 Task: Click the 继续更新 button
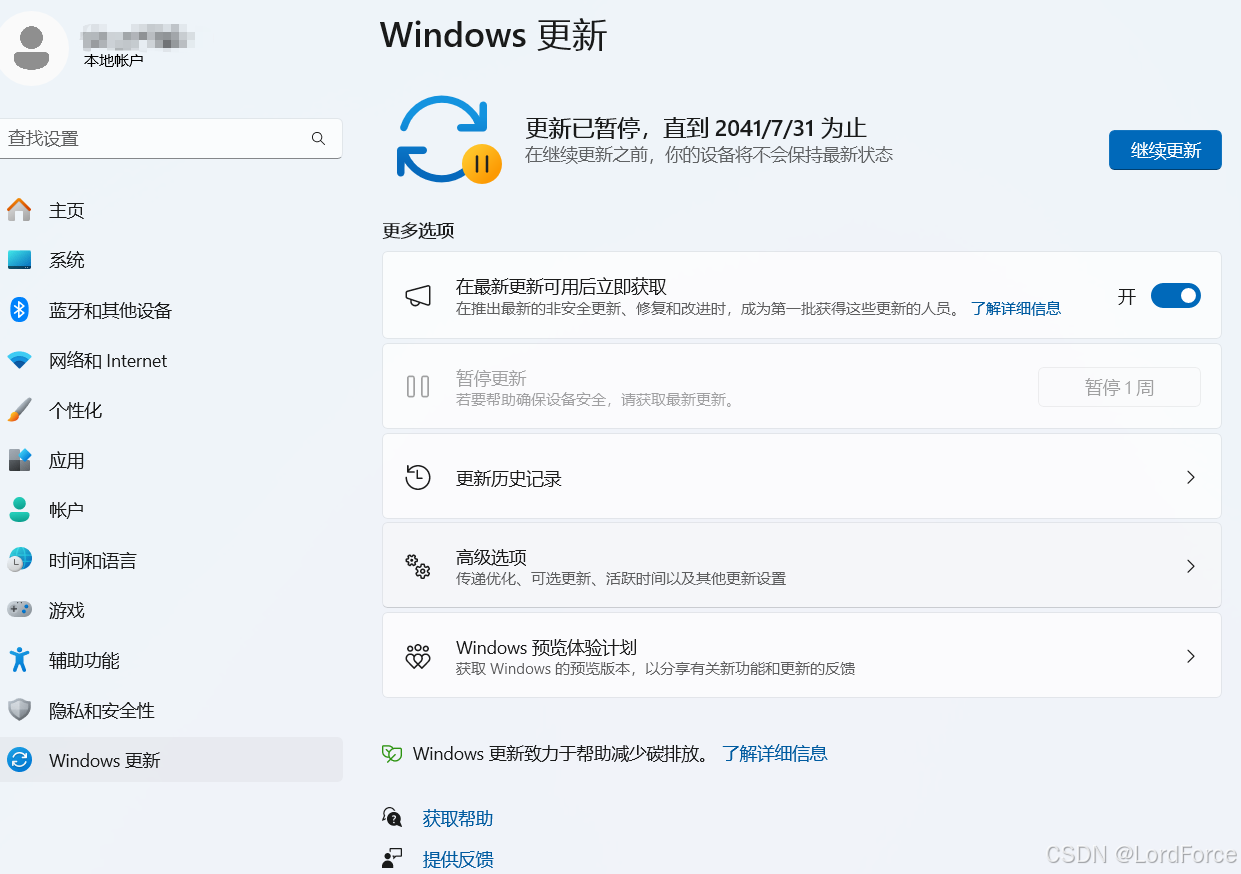point(1165,150)
